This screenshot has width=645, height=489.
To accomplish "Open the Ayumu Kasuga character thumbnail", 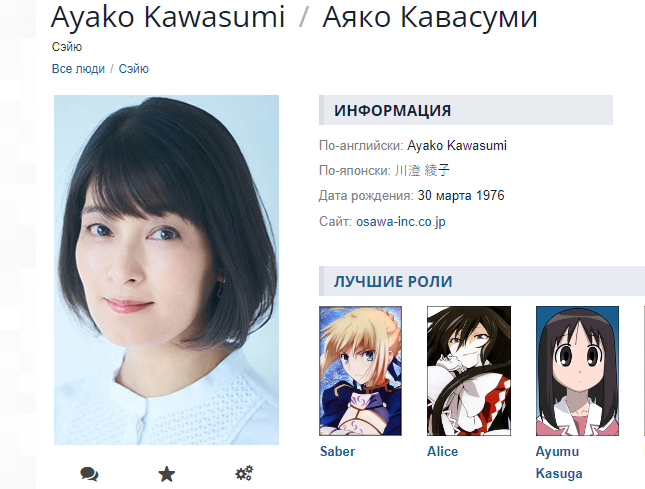I will tap(577, 371).
